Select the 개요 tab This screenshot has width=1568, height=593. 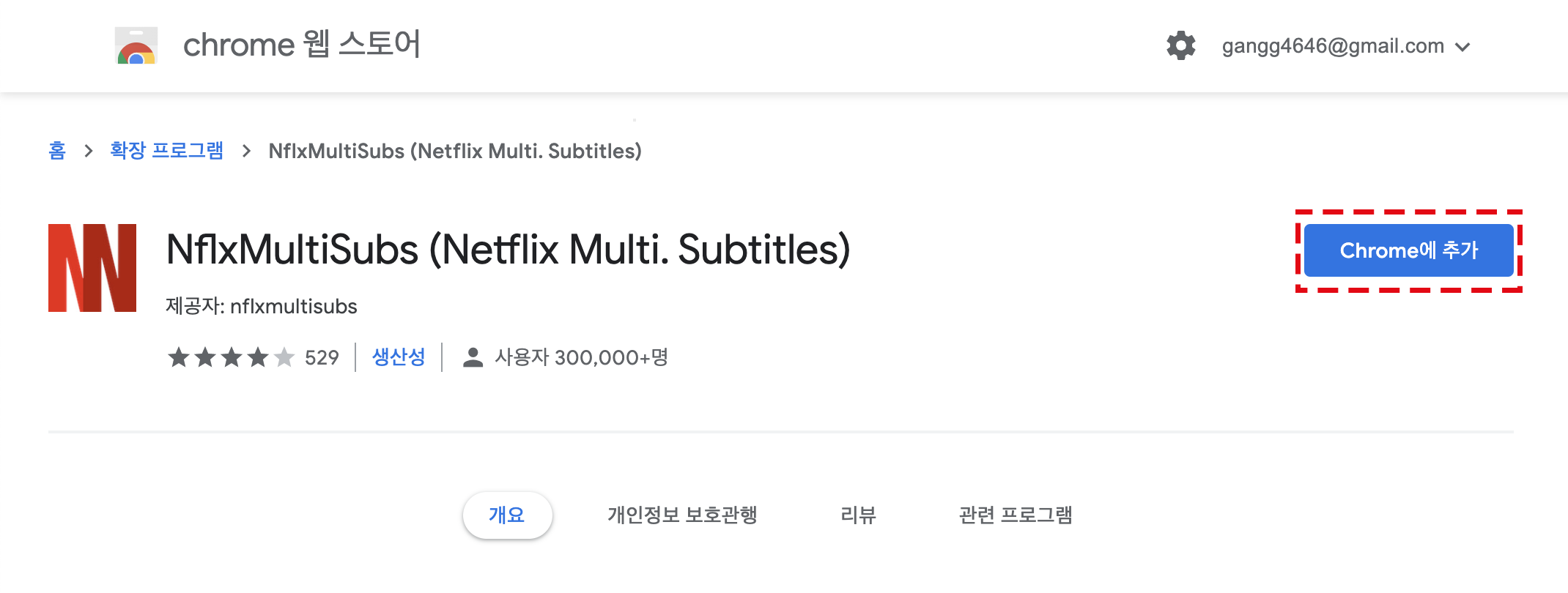tap(507, 515)
